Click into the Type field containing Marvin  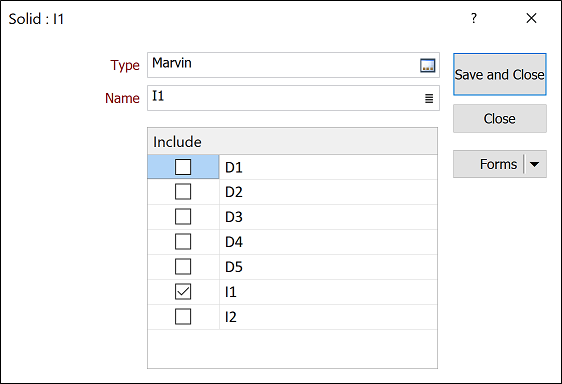coord(283,65)
